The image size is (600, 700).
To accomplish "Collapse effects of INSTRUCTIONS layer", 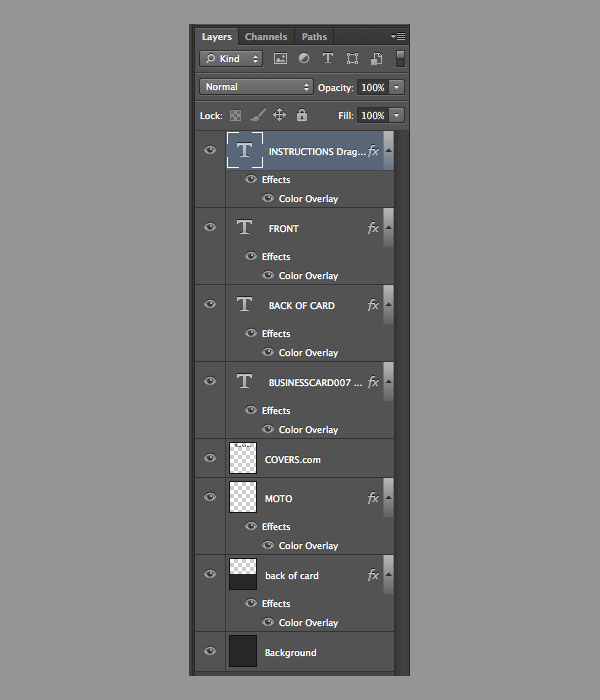I will (388, 150).
